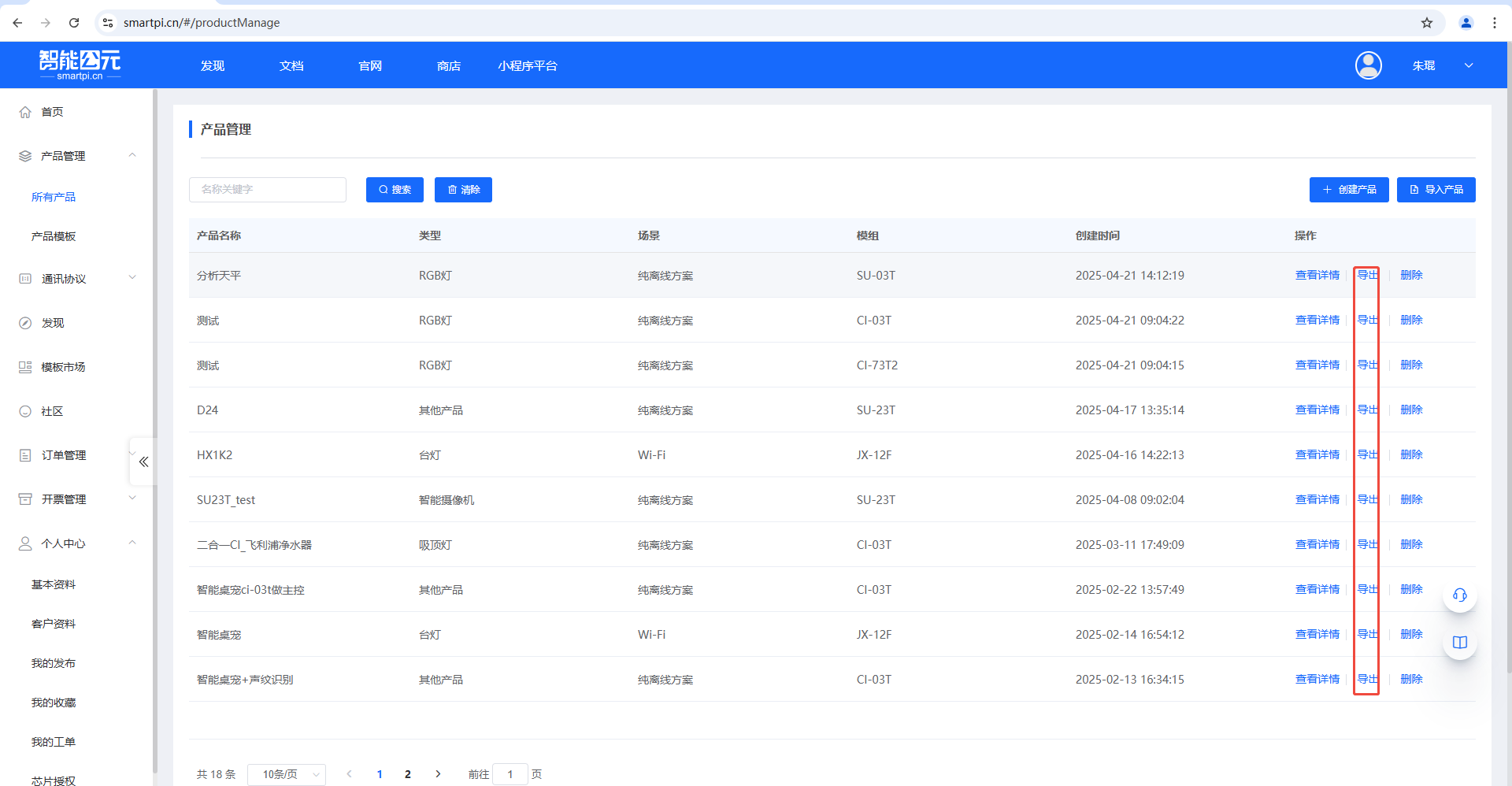Image resolution: width=1512 pixels, height=786 pixels.
Task: Bookmark this page with star icon
Action: [1426, 23]
